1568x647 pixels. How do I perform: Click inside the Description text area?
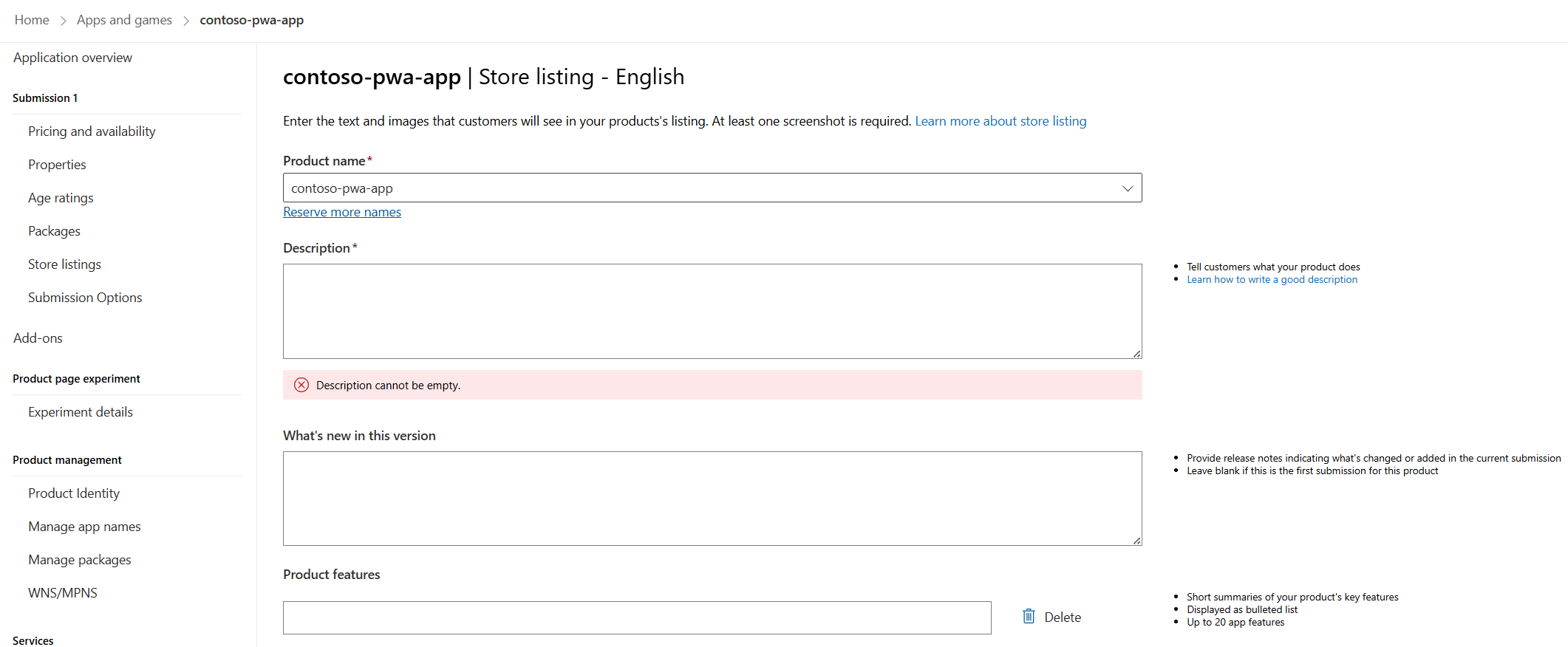712,311
